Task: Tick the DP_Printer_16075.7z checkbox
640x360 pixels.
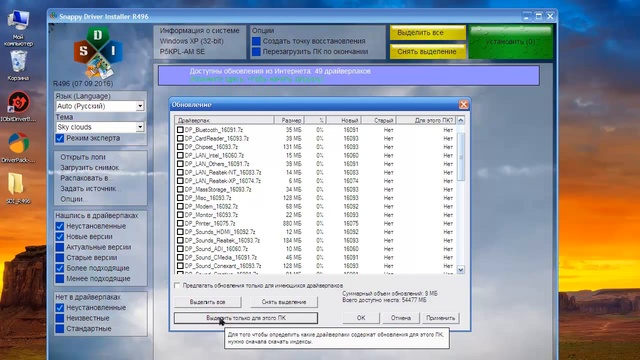Action: coord(180,223)
